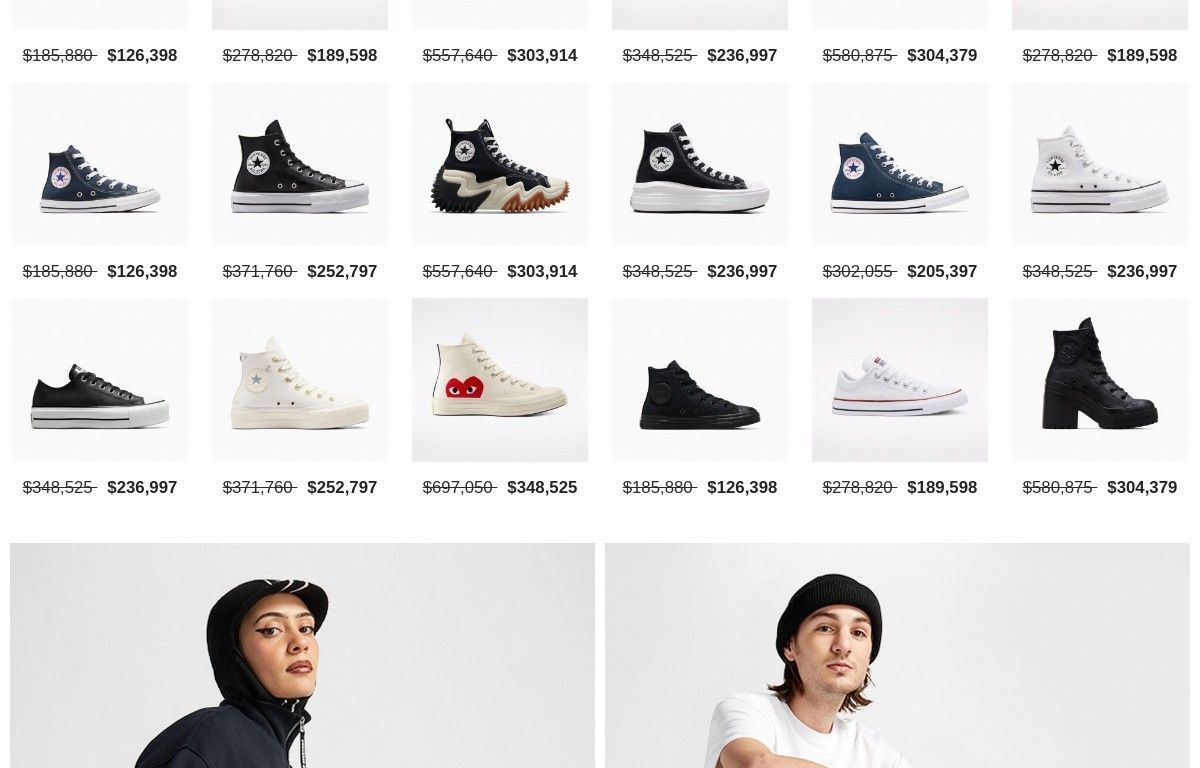Open the black heeled platform boot product
The height and width of the screenshot is (768, 1200).
pyautogui.click(x=1100, y=380)
